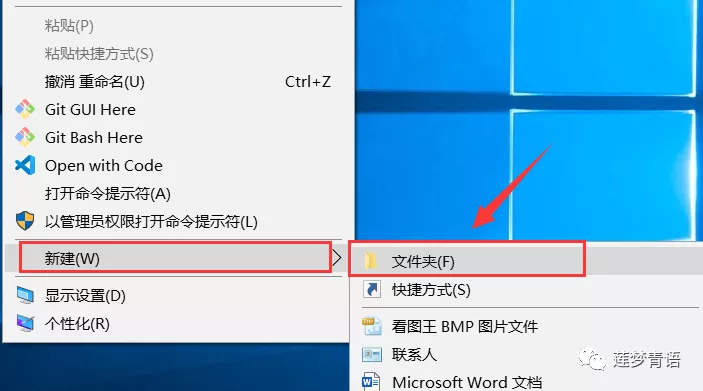Click the yellow folder icon in submenu

(x=371, y=261)
